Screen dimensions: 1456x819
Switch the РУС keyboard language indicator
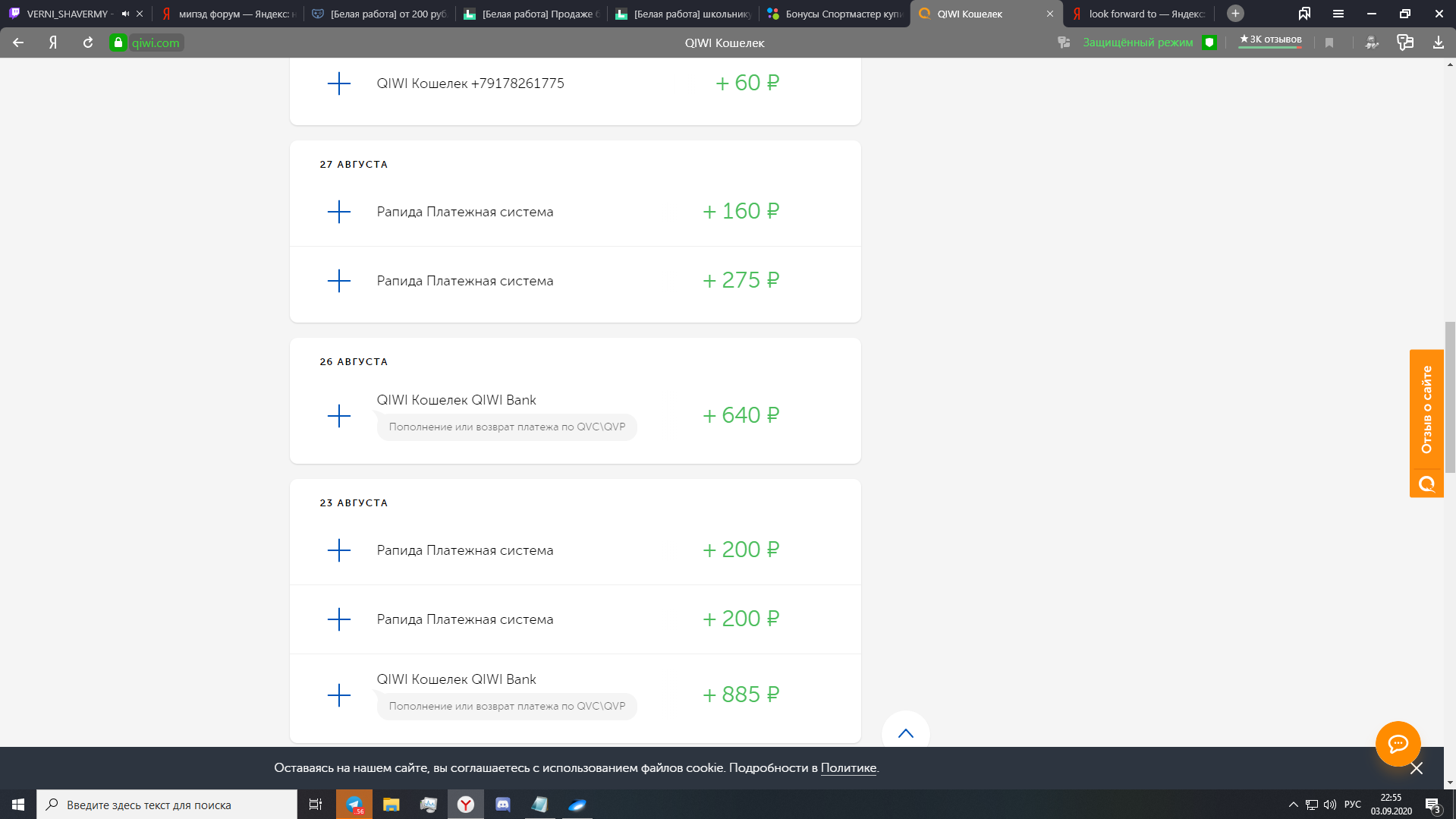pyautogui.click(x=1353, y=805)
